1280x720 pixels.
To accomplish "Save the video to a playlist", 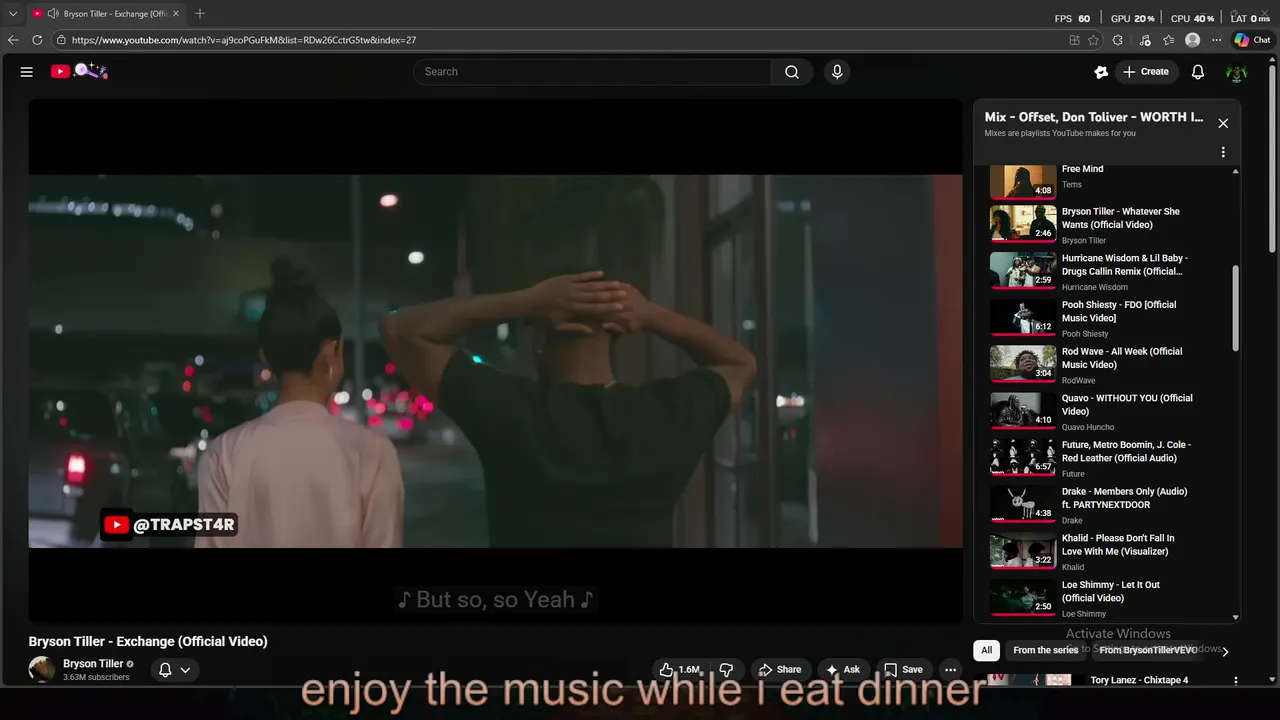I will click(903, 670).
